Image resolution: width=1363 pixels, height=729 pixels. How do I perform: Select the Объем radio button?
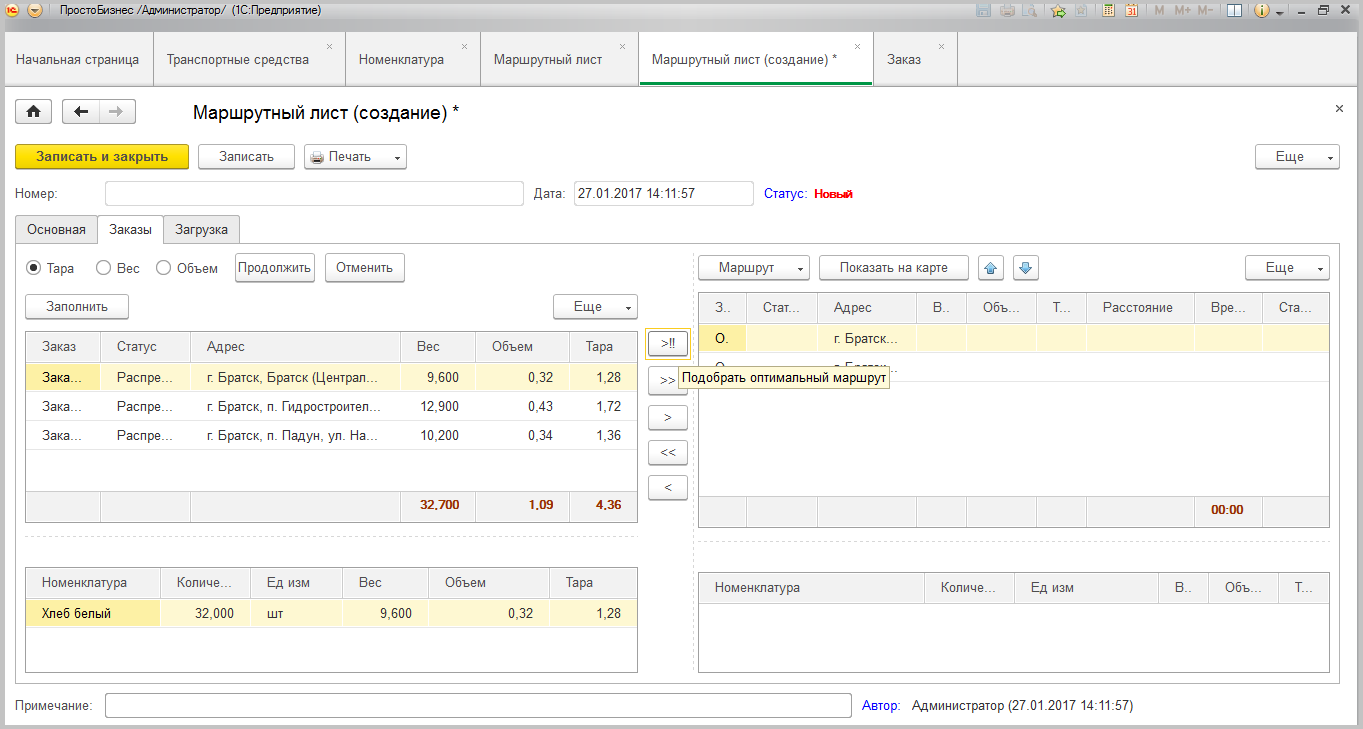(163, 268)
